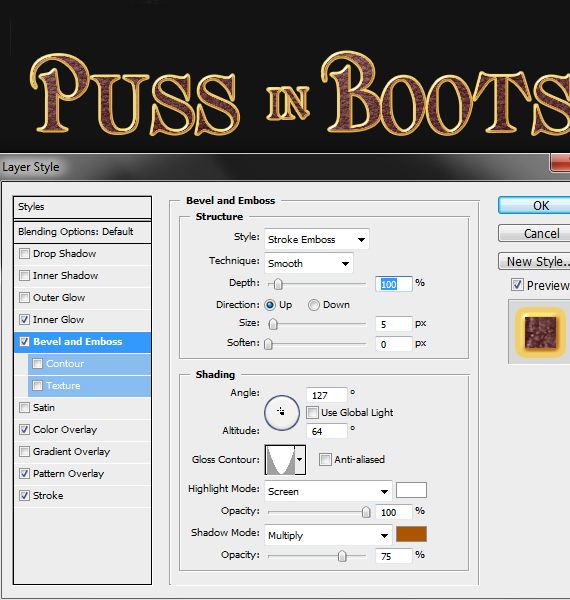The height and width of the screenshot is (600, 570).
Task: Select the Down direction radio button
Action: click(314, 305)
